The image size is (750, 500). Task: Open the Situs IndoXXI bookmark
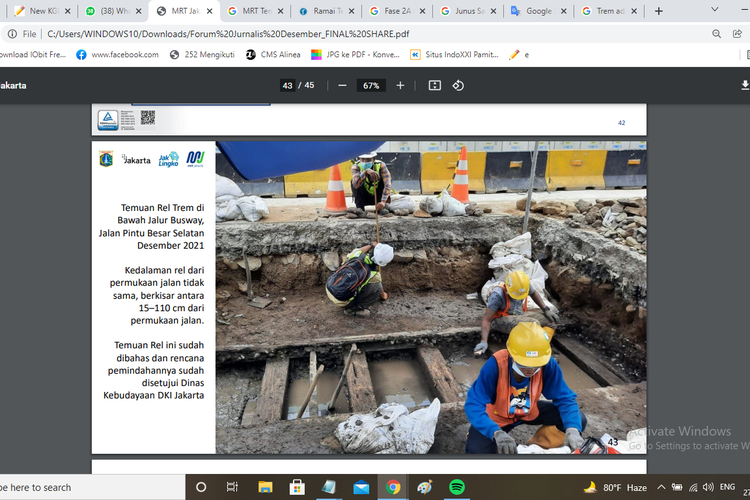[454, 55]
